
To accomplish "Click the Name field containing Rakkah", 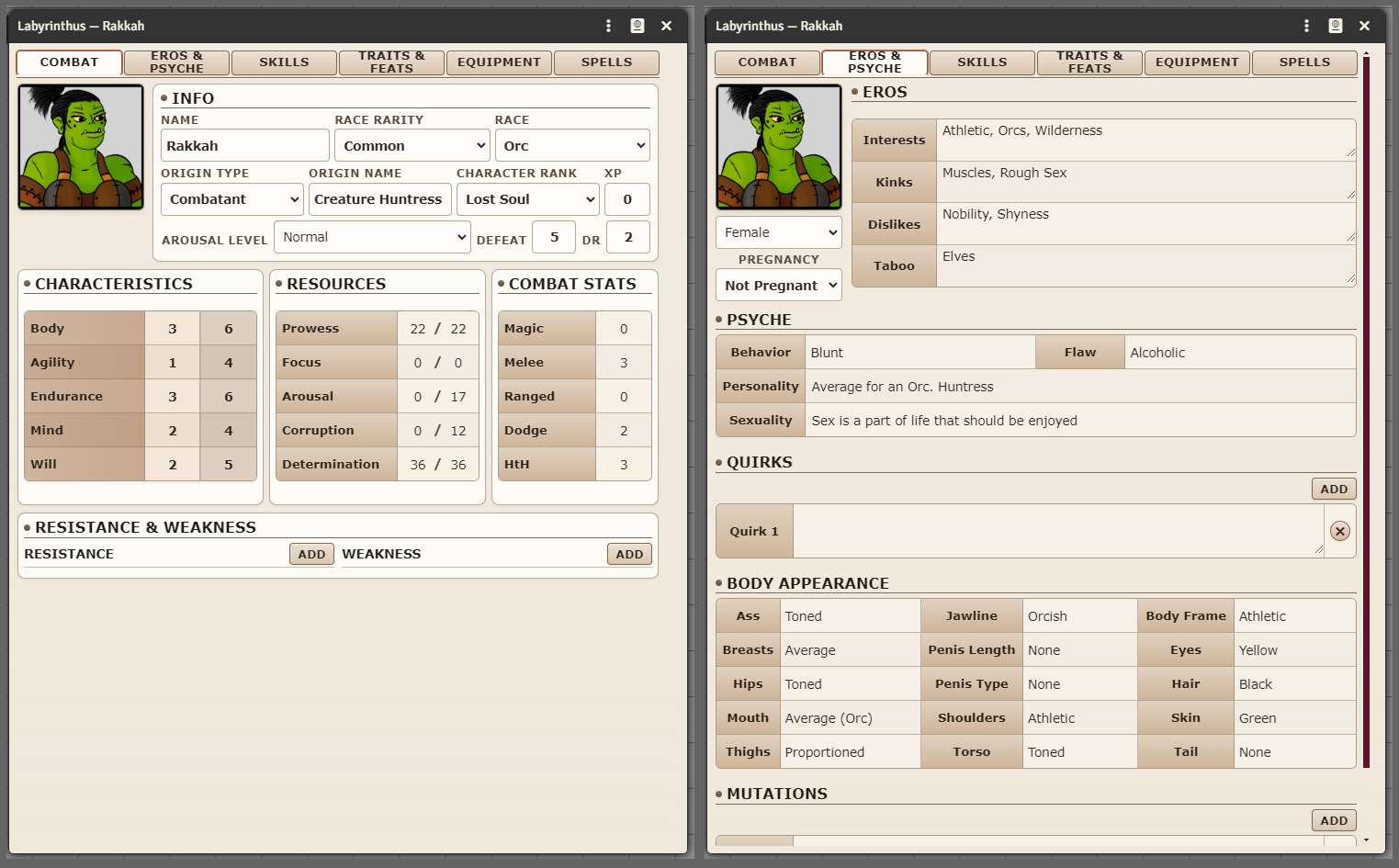I will pyautogui.click(x=245, y=146).
